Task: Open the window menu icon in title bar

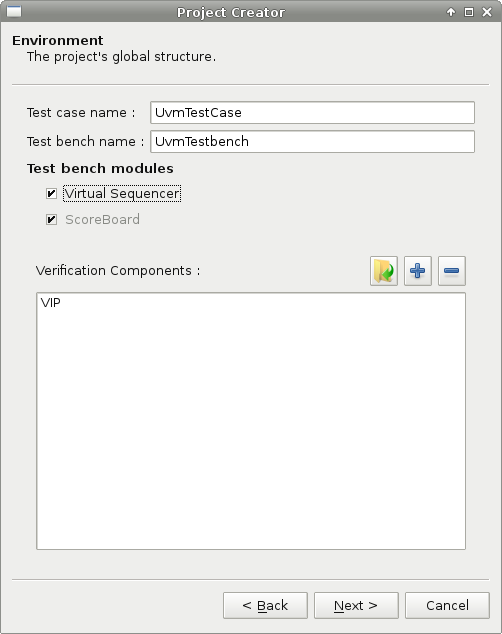Action: [14, 12]
